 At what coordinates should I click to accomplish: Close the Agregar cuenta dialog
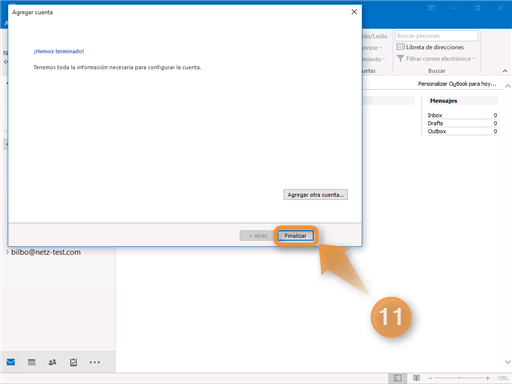(x=354, y=12)
